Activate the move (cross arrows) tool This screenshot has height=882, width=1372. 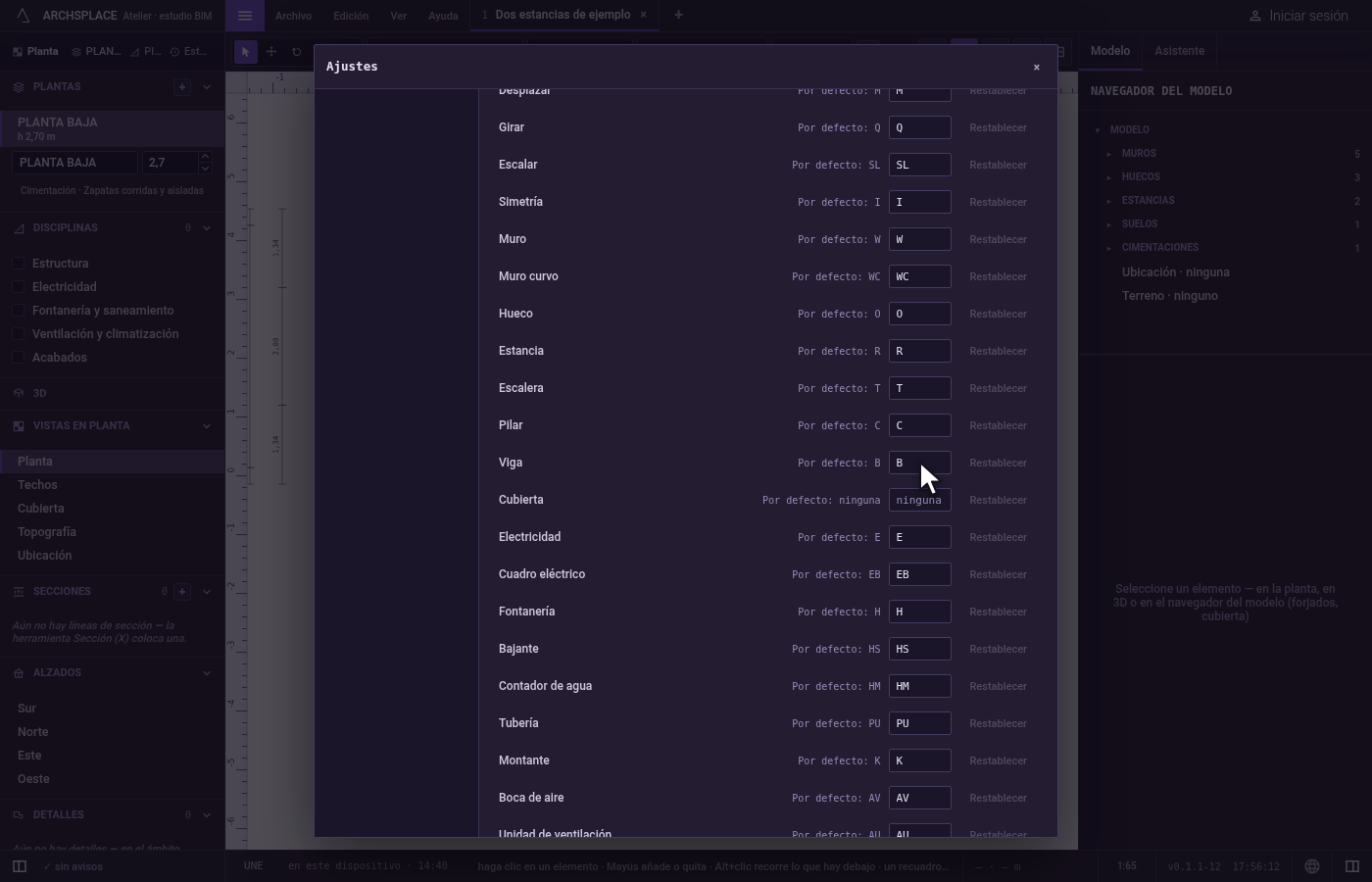pos(271,52)
